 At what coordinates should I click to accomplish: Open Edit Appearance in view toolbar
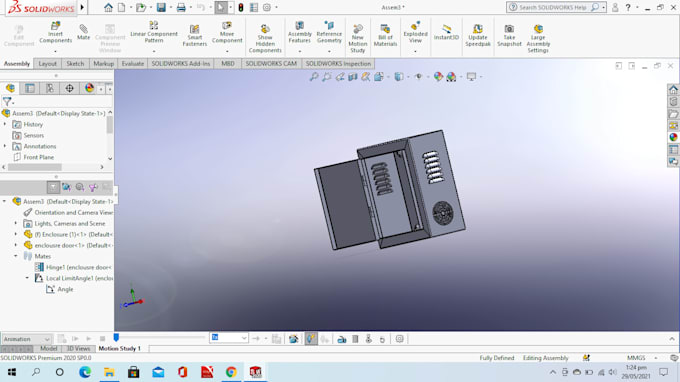click(438, 77)
